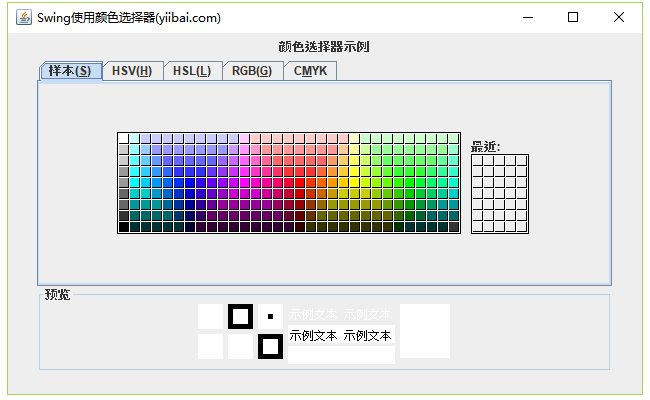
Task: Close the Swing color chooser window
Action: point(619,17)
